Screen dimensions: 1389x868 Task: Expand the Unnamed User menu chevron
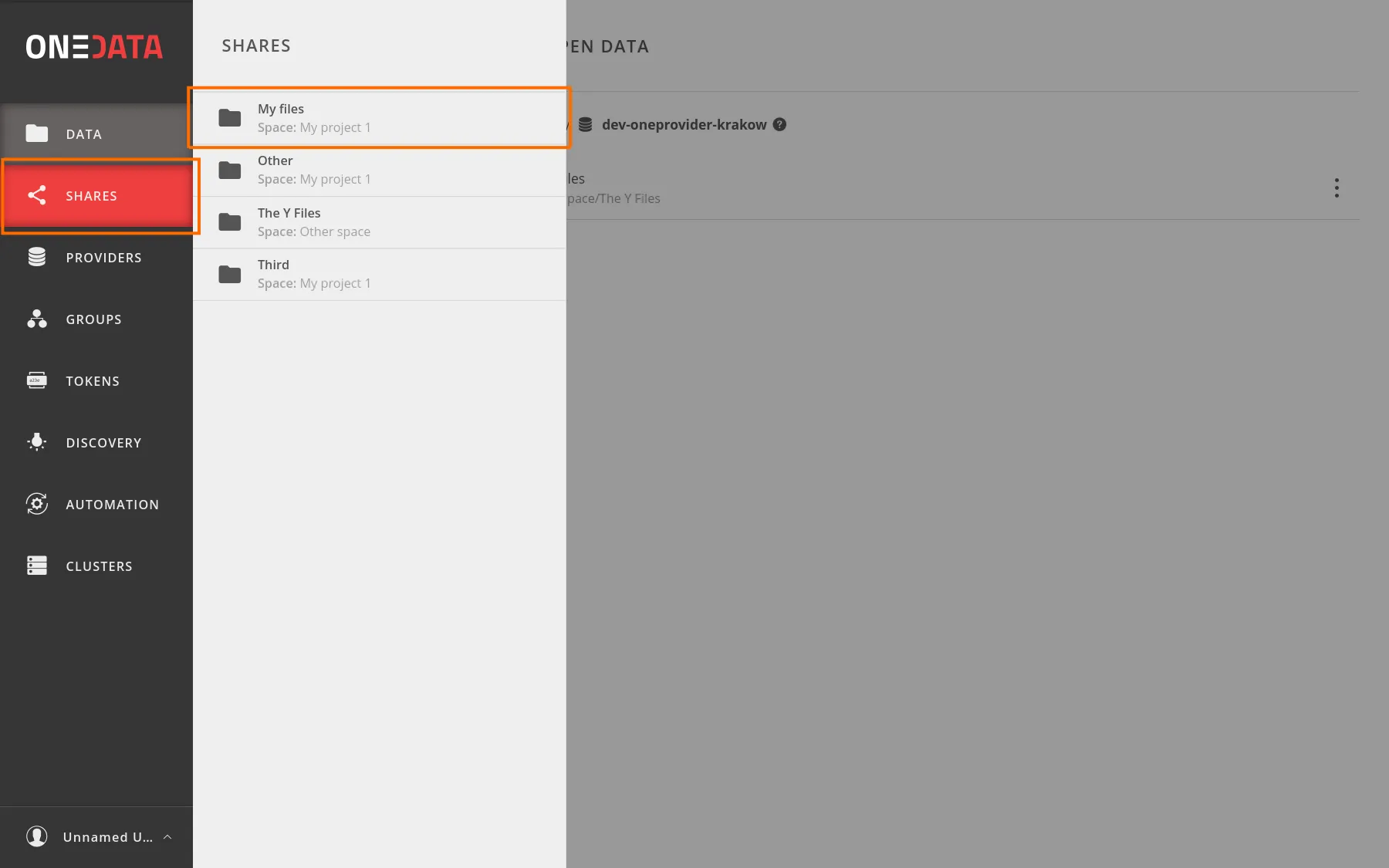coord(167,837)
